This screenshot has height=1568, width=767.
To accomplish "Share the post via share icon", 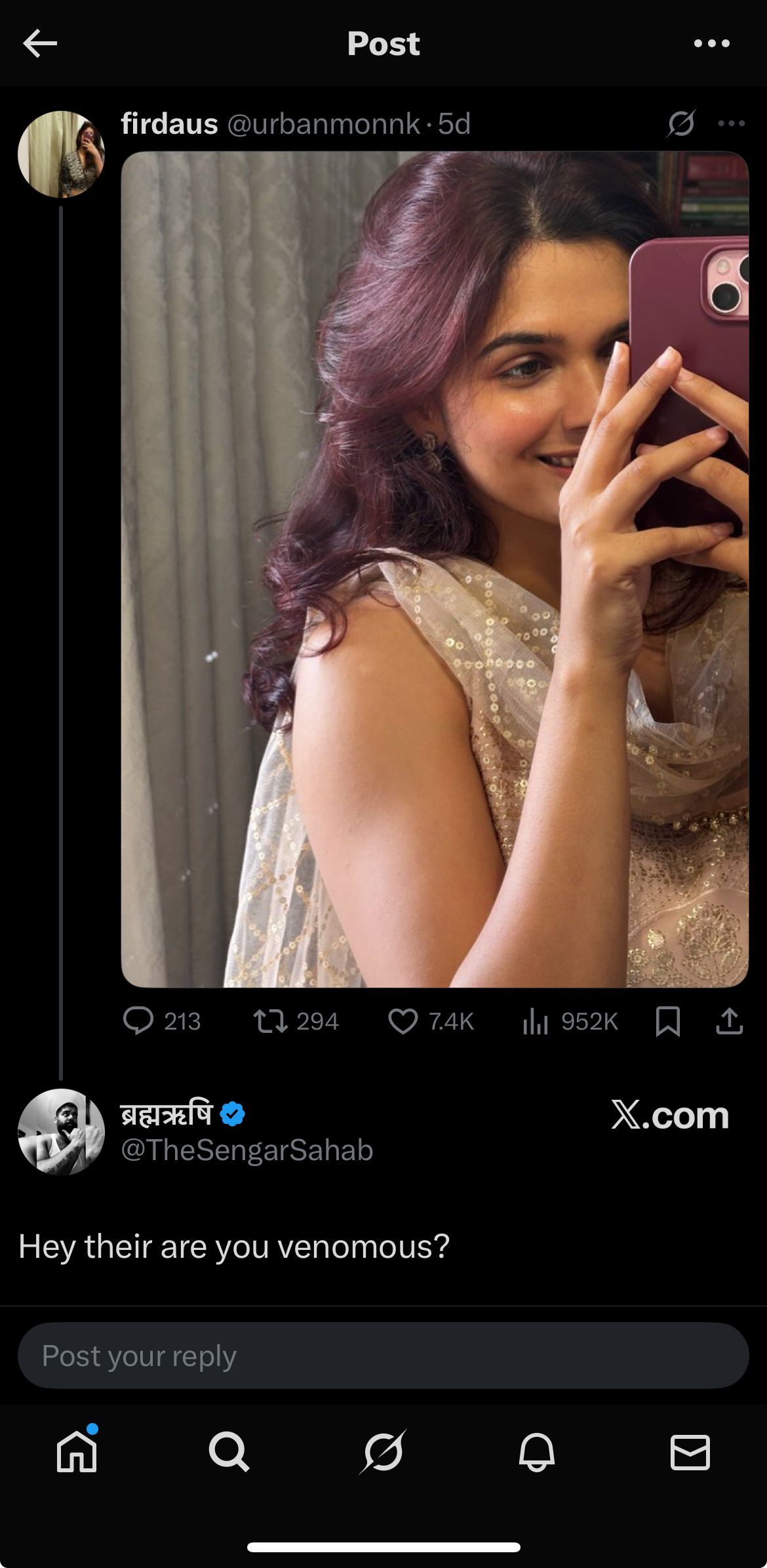I will click(729, 1021).
